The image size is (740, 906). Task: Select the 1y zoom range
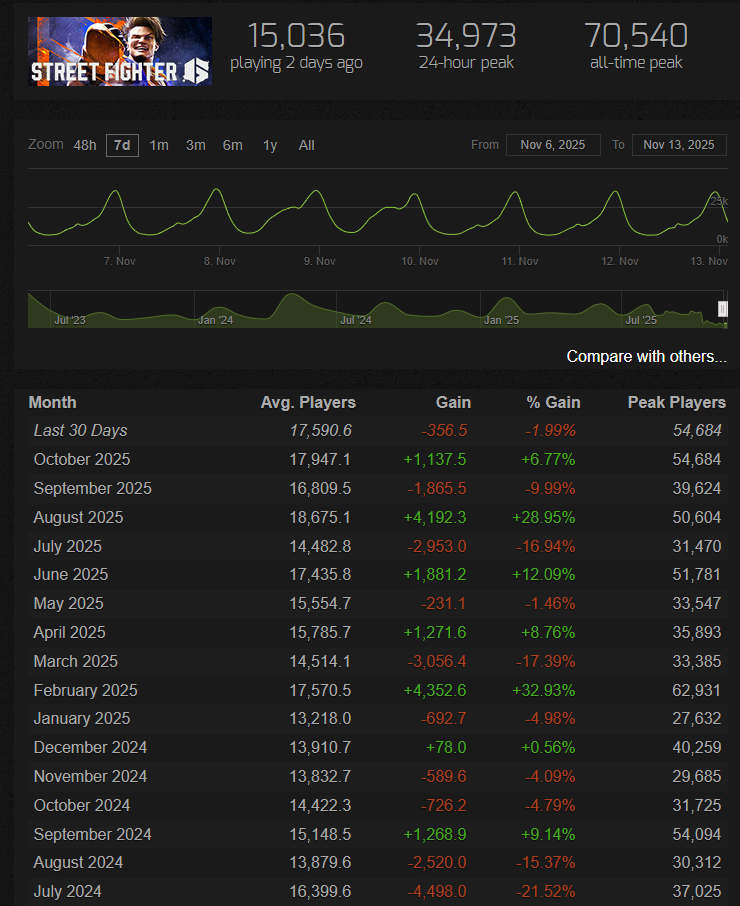(270, 145)
